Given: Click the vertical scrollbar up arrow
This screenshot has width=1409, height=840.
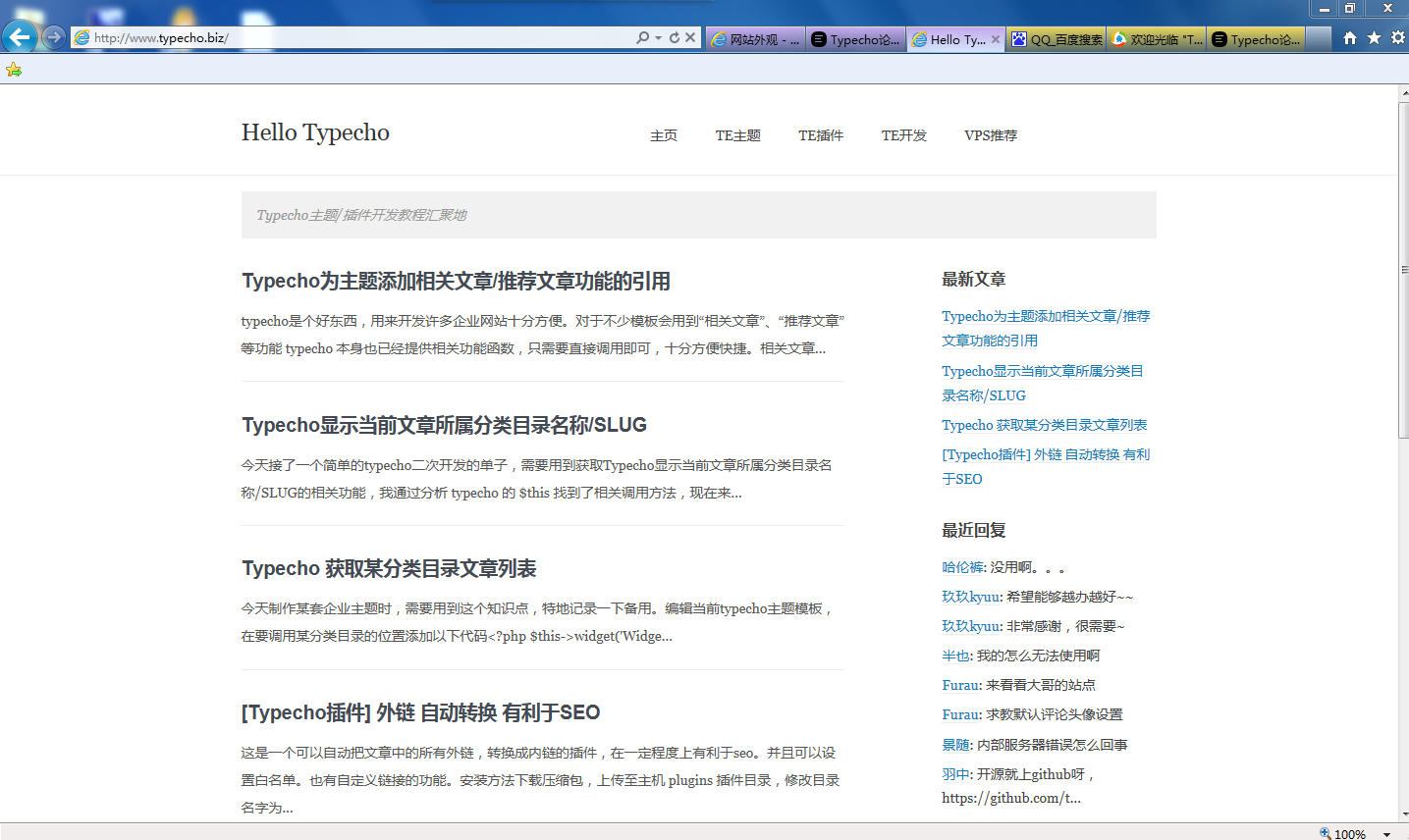Looking at the screenshot, I should [1404, 92].
